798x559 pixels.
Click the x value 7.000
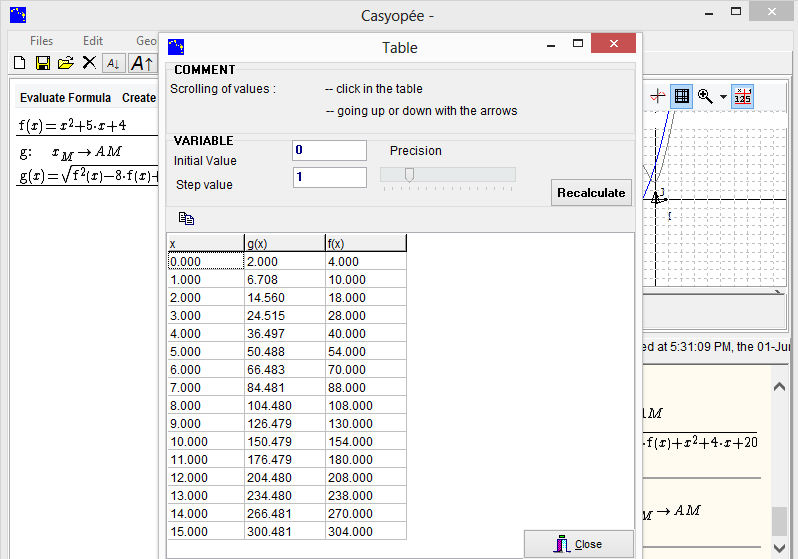click(206, 387)
